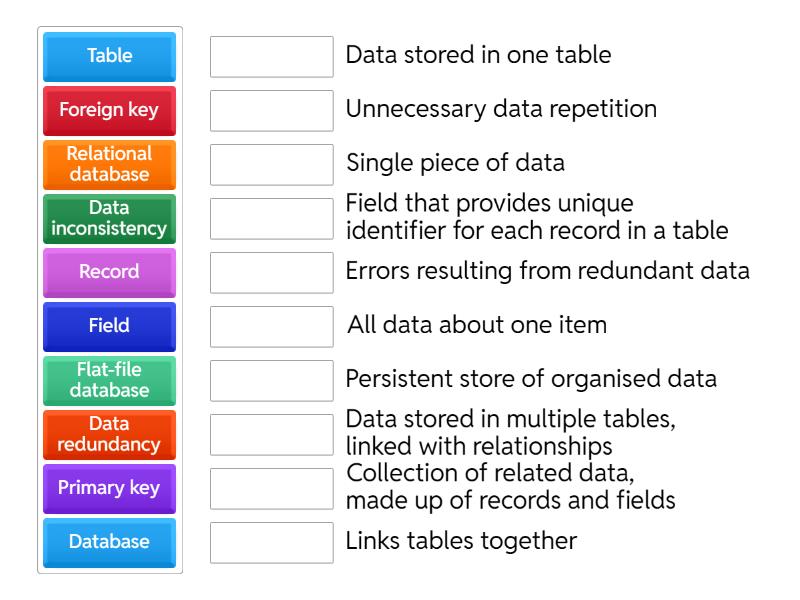Click slot for 'Persistent store of organised data'

271,381
